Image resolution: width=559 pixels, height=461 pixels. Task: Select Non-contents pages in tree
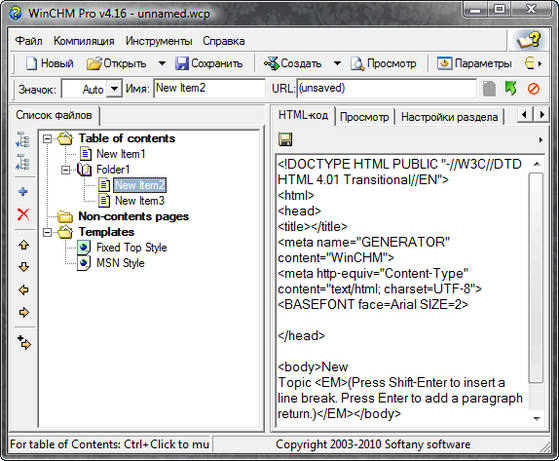(x=134, y=216)
